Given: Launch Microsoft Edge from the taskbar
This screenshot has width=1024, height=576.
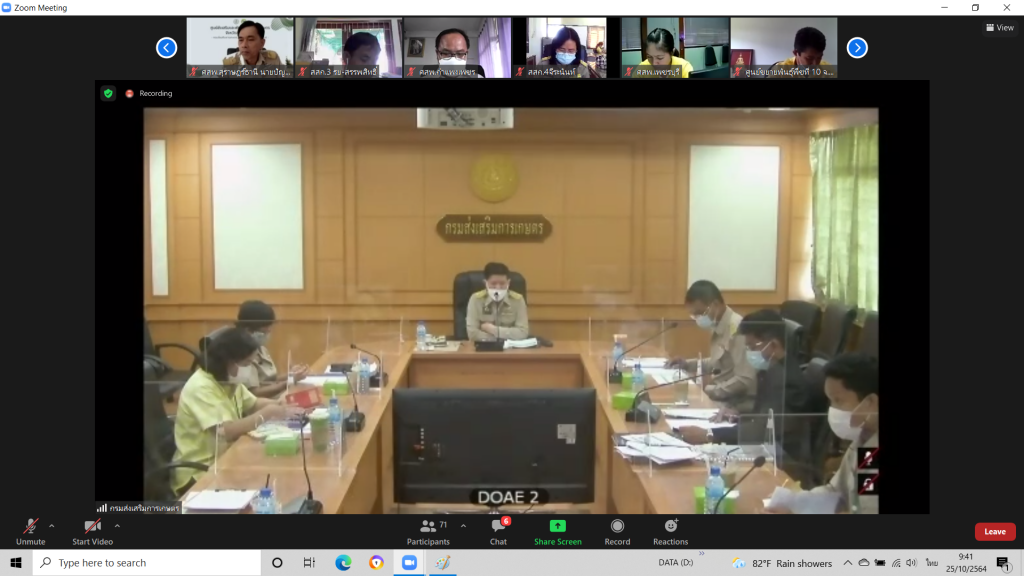Looking at the screenshot, I should (x=343, y=563).
